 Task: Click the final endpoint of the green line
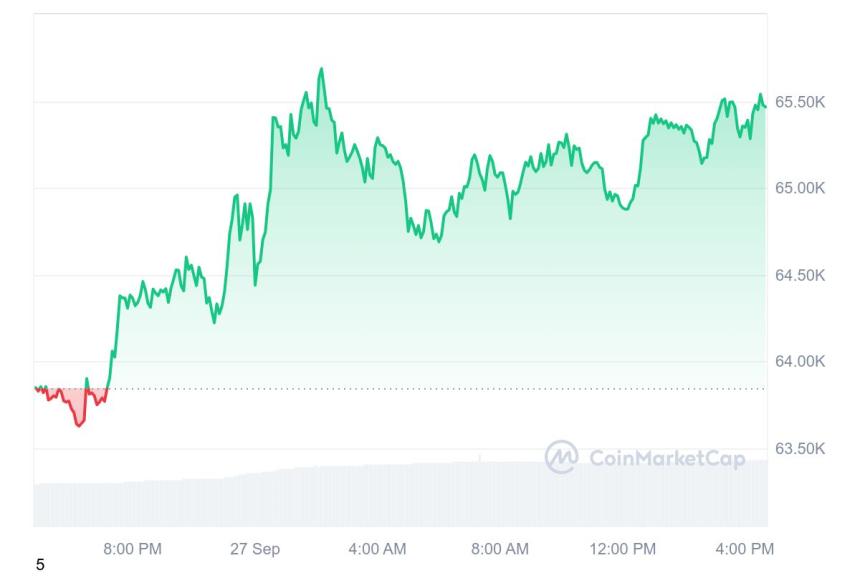765,106
